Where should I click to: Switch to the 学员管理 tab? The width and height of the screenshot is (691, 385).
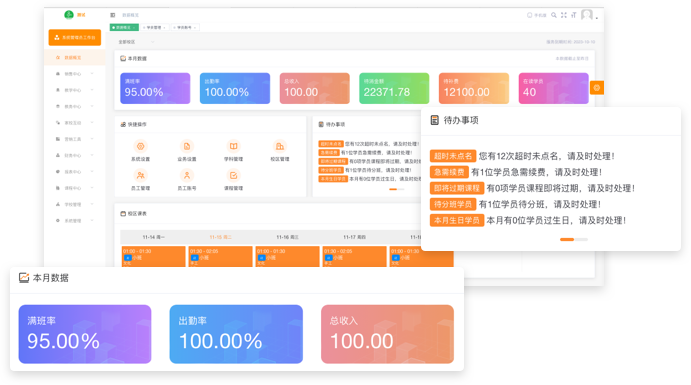coord(154,27)
